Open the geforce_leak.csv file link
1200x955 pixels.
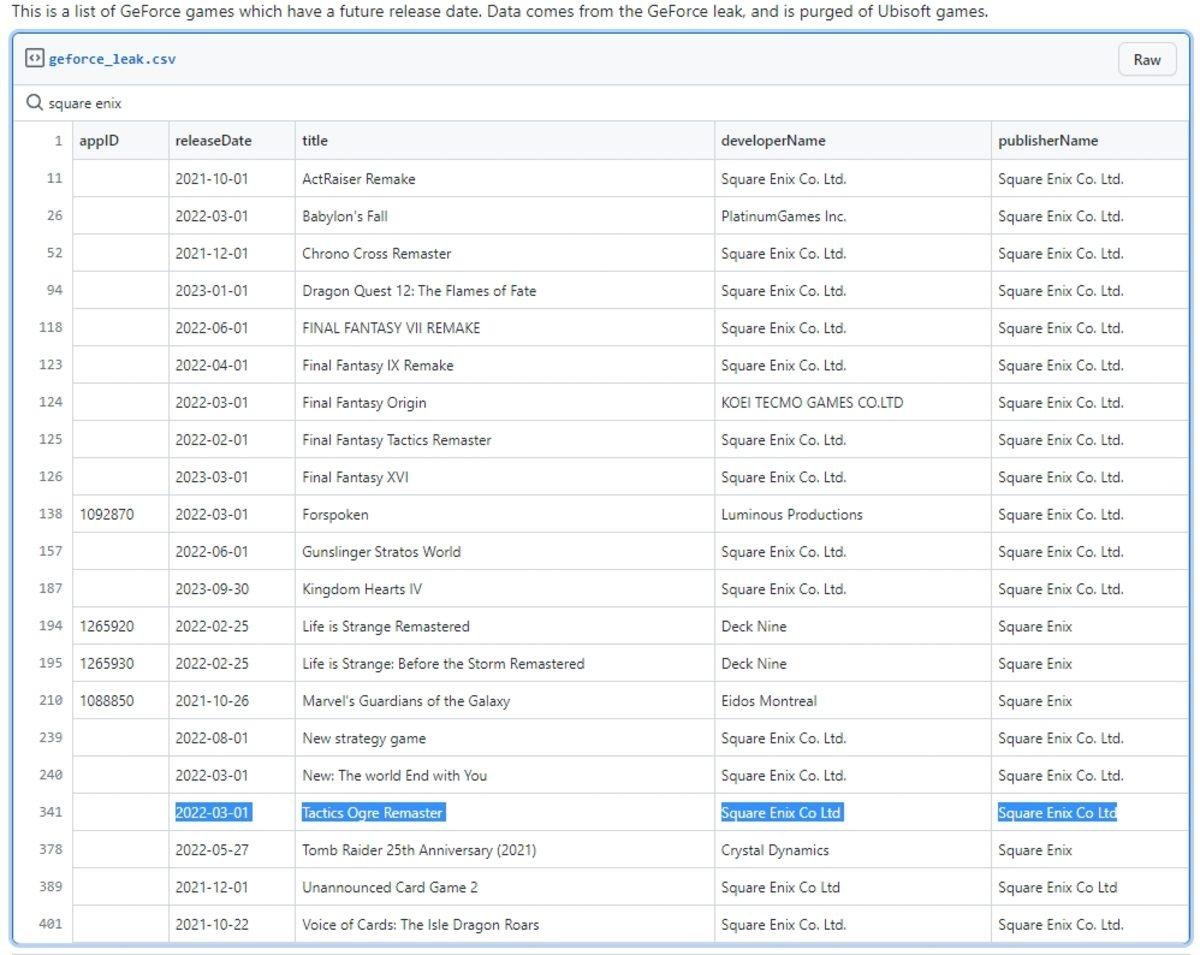[x=112, y=59]
